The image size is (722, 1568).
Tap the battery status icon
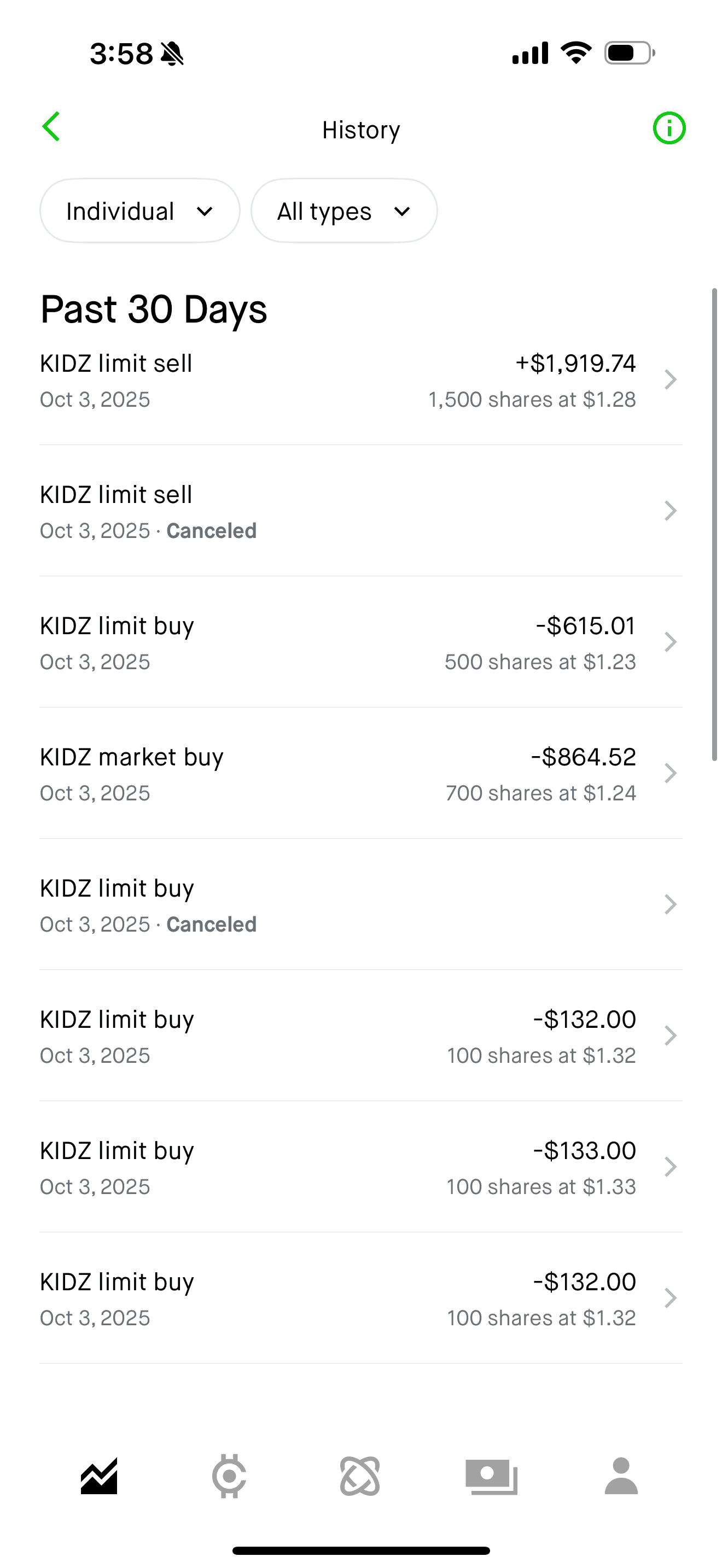pyautogui.click(x=630, y=53)
